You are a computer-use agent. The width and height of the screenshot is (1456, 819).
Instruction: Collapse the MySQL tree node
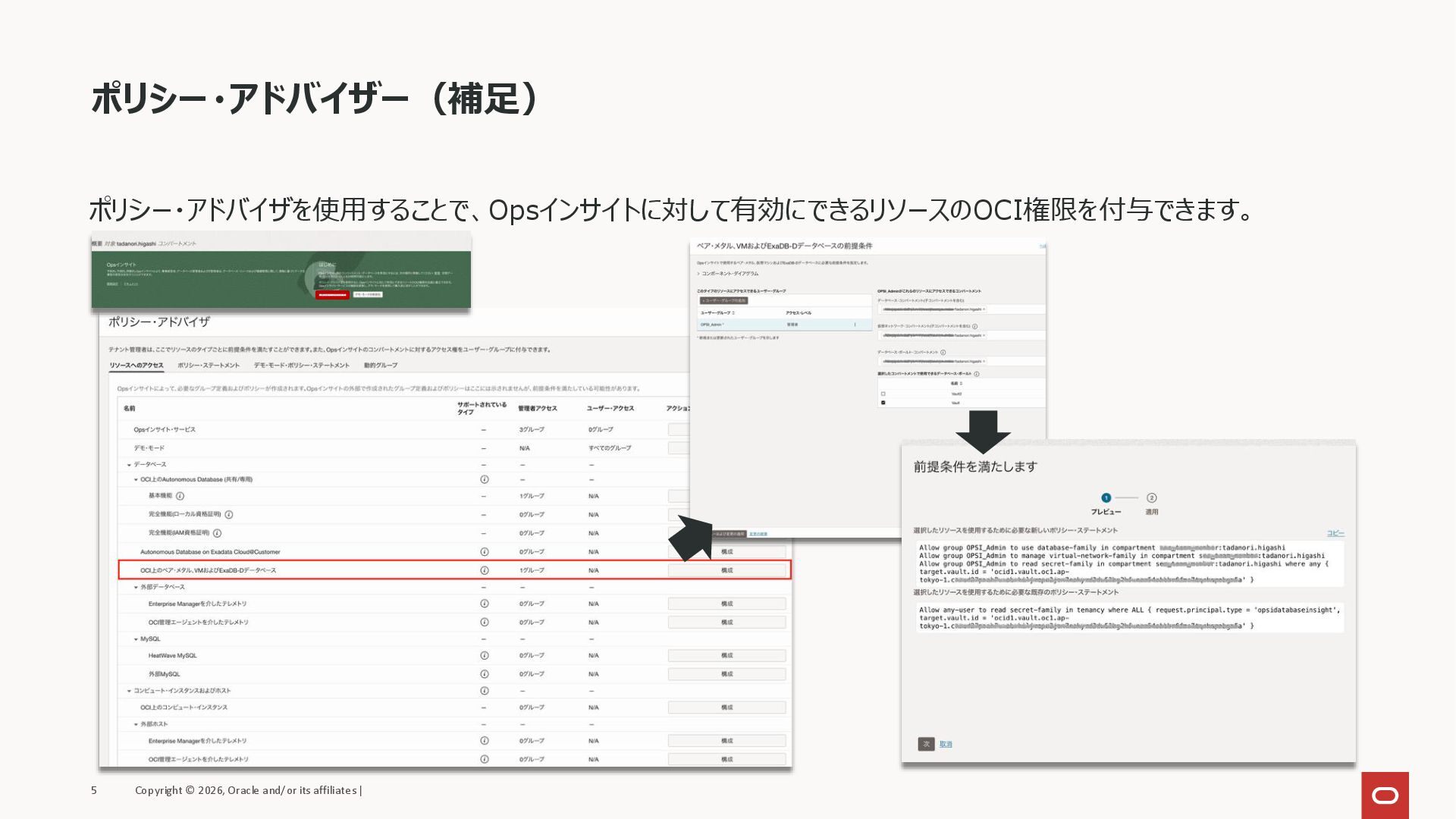point(136,639)
